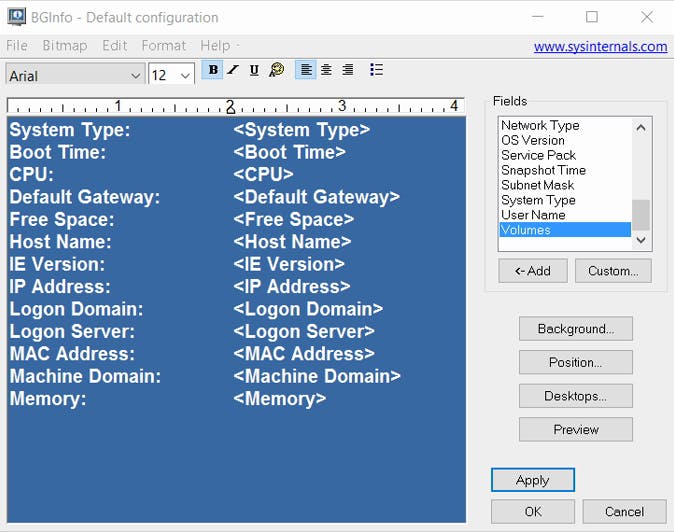This screenshot has width=674, height=532.
Task: Click the "IE Version:" label
Action: [x=57, y=264]
